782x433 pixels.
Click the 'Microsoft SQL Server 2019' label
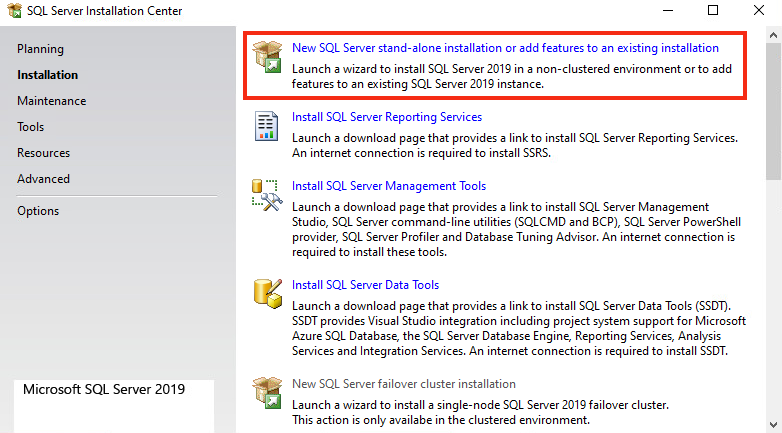click(x=104, y=389)
